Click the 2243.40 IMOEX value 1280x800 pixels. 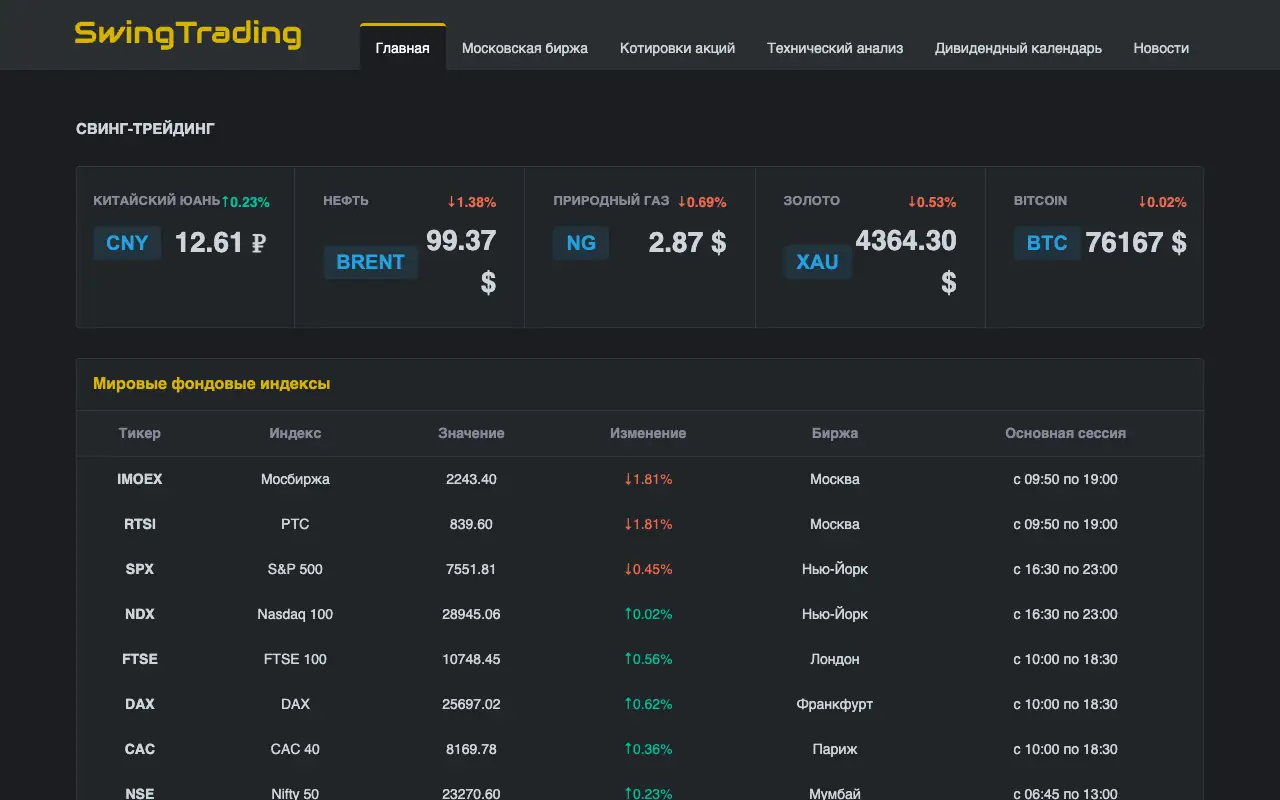click(x=471, y=479)
